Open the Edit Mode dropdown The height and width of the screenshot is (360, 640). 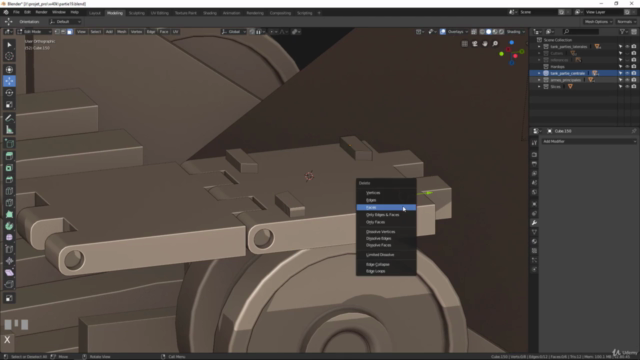pyautogui.click(x=34, y=32)
